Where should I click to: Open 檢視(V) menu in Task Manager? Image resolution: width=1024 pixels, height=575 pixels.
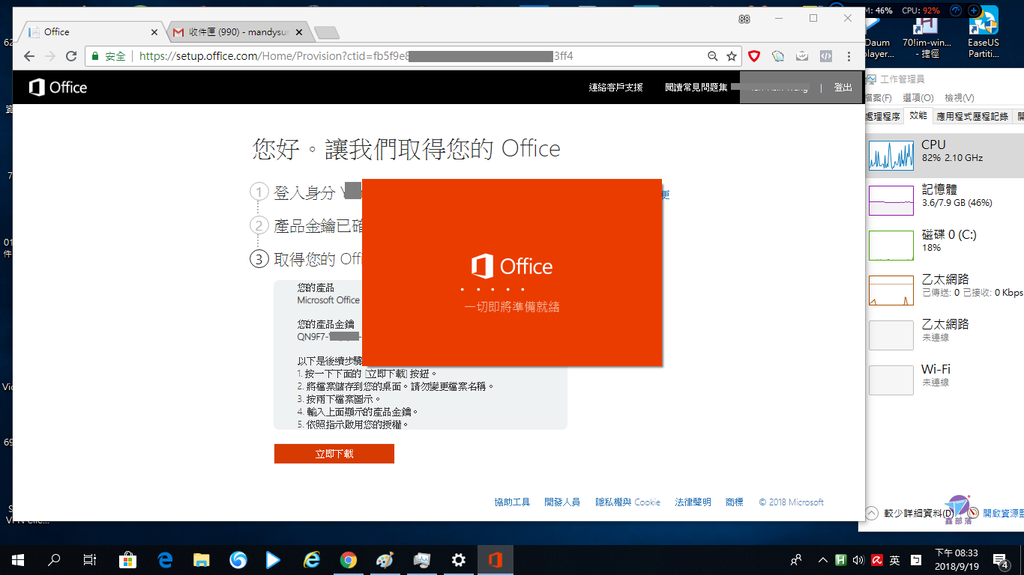coord(959,97)
